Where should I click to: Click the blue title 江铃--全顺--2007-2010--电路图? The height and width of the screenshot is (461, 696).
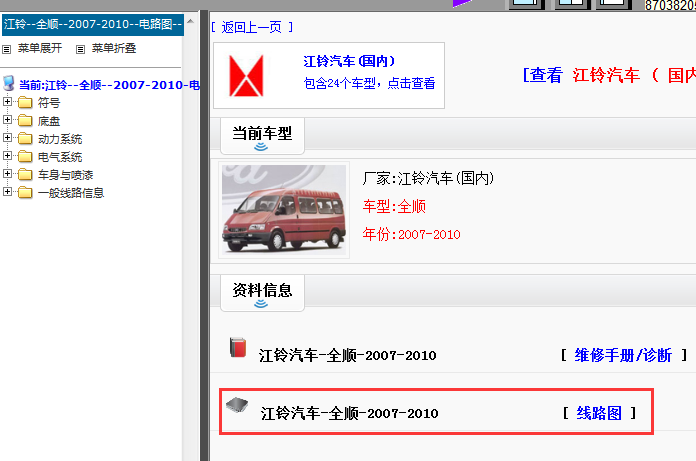tap(93, 24)
